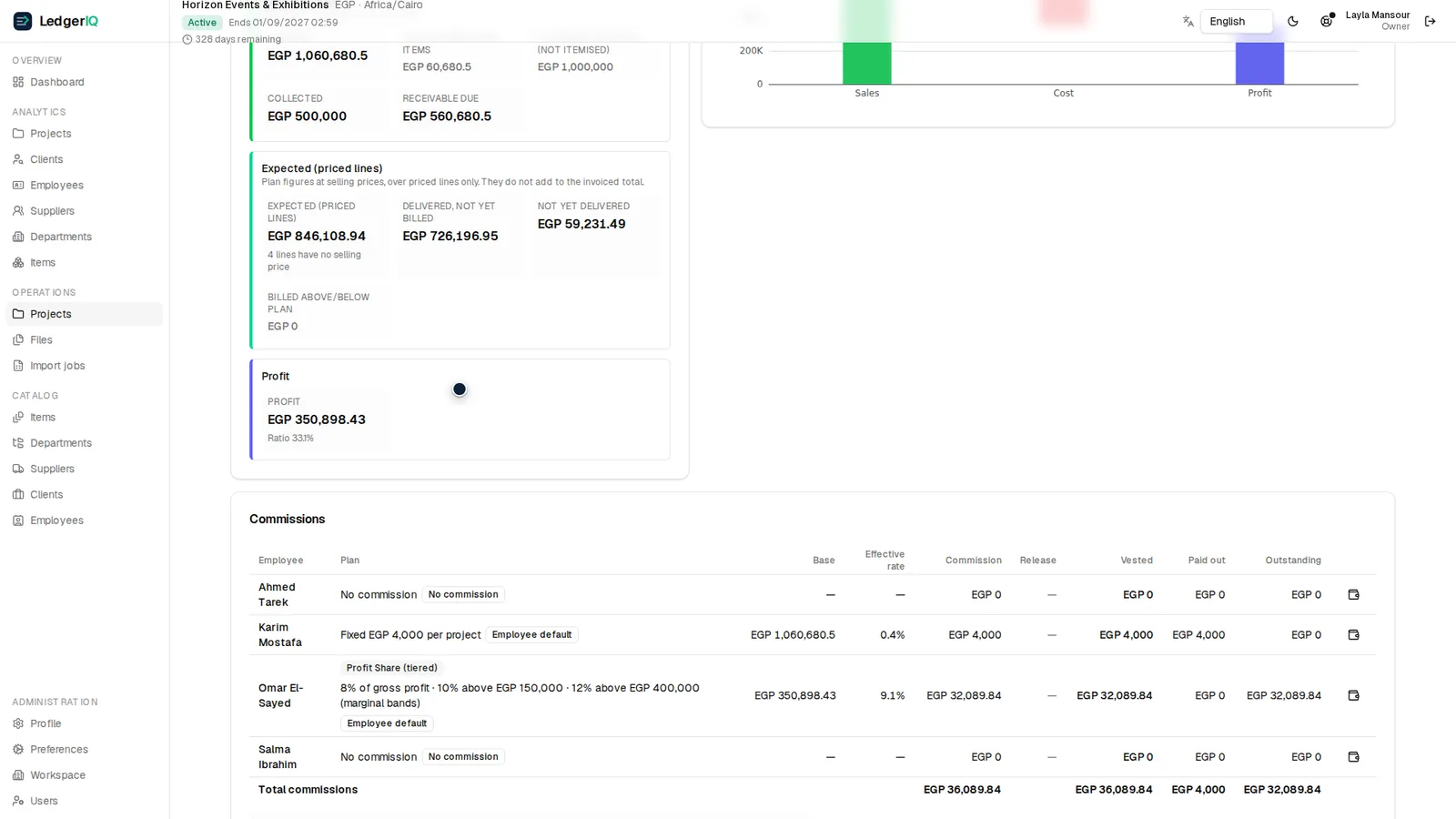The image size is (1456, 819).
Task: Open the English language dropdown
Action: [x=1236, y=22]
